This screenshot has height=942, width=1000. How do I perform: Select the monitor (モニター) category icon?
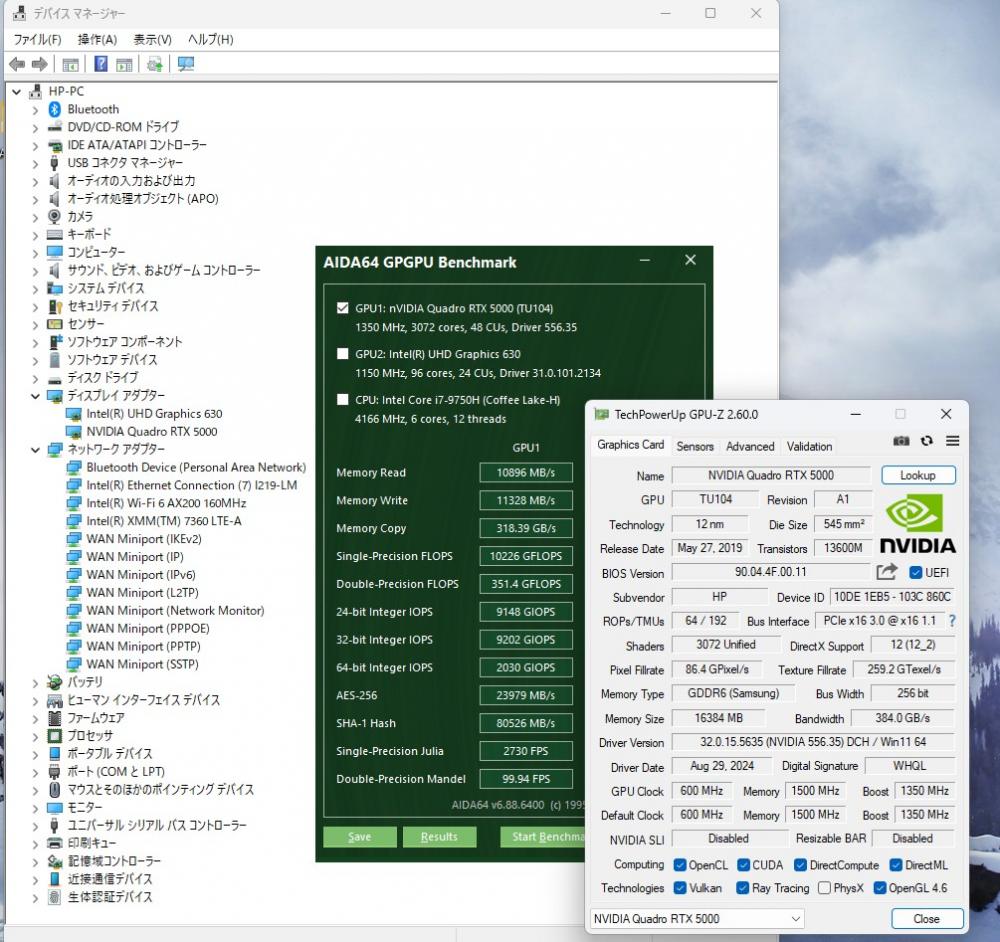55,807
